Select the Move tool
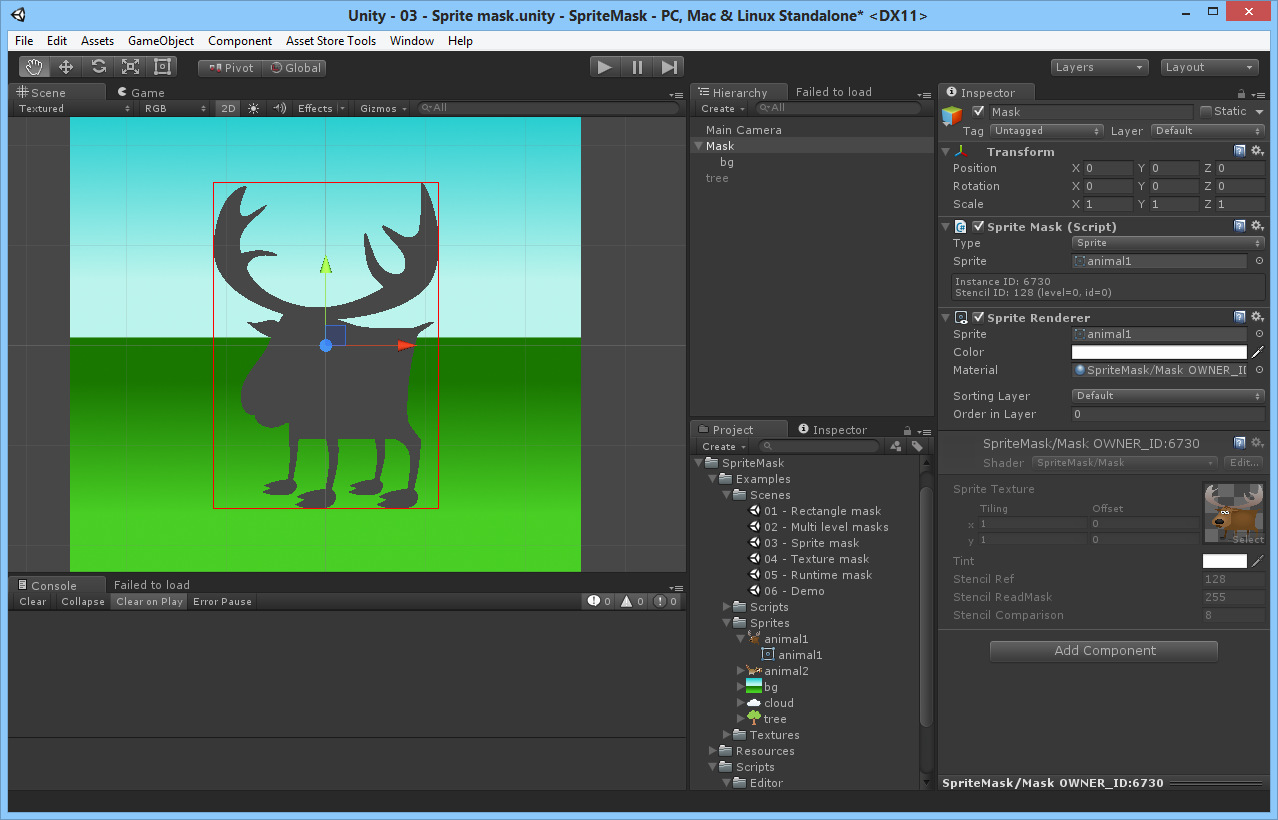 tap(65, 66)
